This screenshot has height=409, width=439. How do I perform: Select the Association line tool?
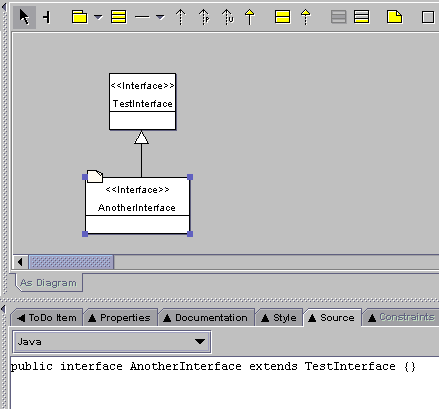(x=142, y=17)
